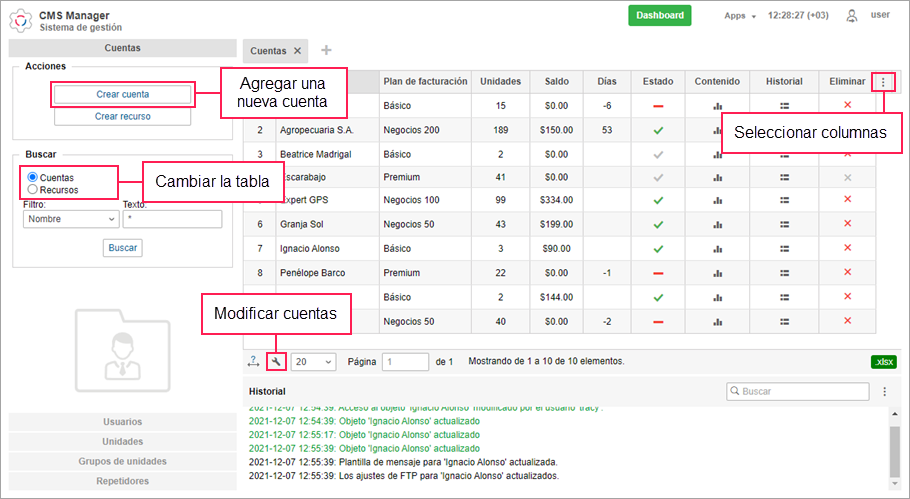Image resolution: width=910 pixels, height=499 pixels.
Task: Click log entry 'Los ajustes de FTP'
Action: [x=404, y=476]
